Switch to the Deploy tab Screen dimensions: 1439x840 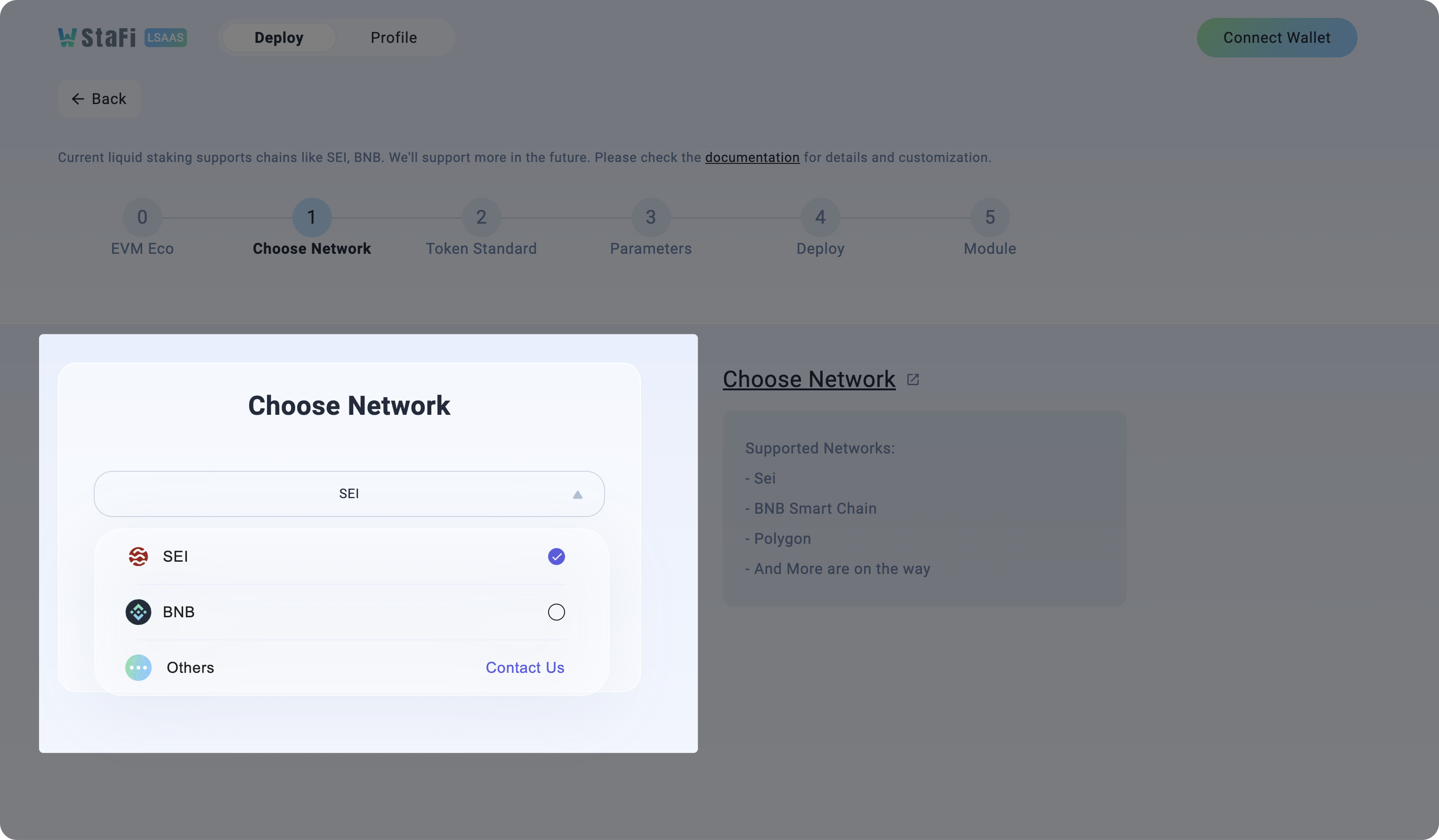[279, 38]
